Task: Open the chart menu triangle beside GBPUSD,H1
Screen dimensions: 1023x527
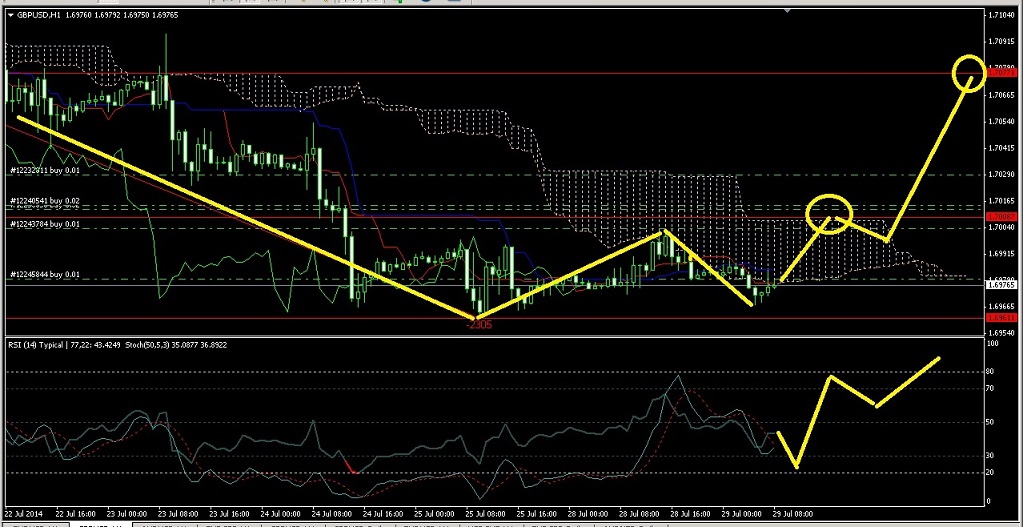Action: (10, 15)
